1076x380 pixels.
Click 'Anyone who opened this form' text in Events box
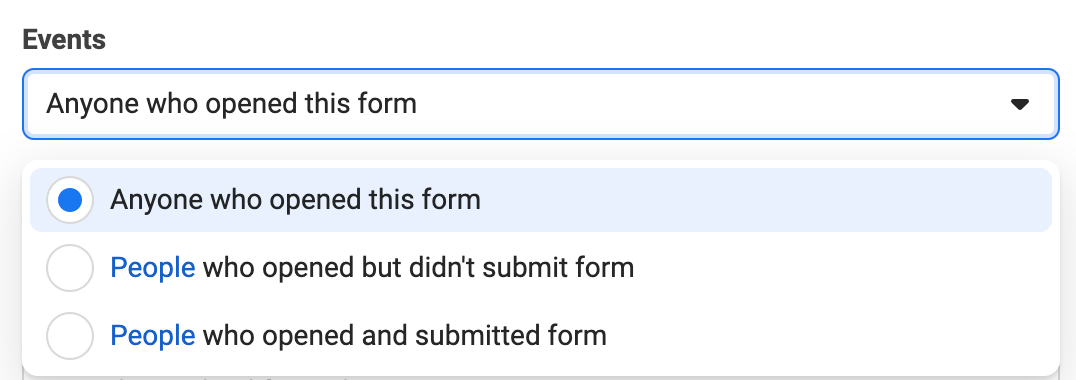point(231,104)
